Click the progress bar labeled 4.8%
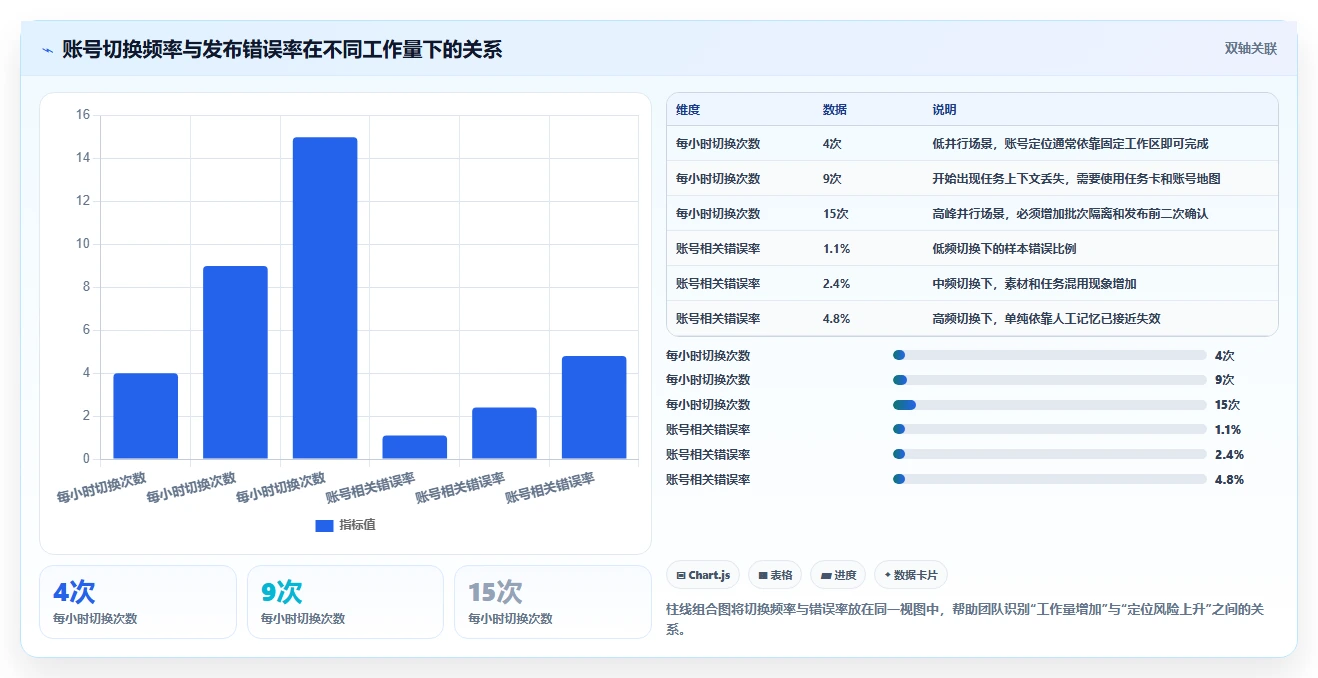 pyautogui.click(x=1050, y=479)
